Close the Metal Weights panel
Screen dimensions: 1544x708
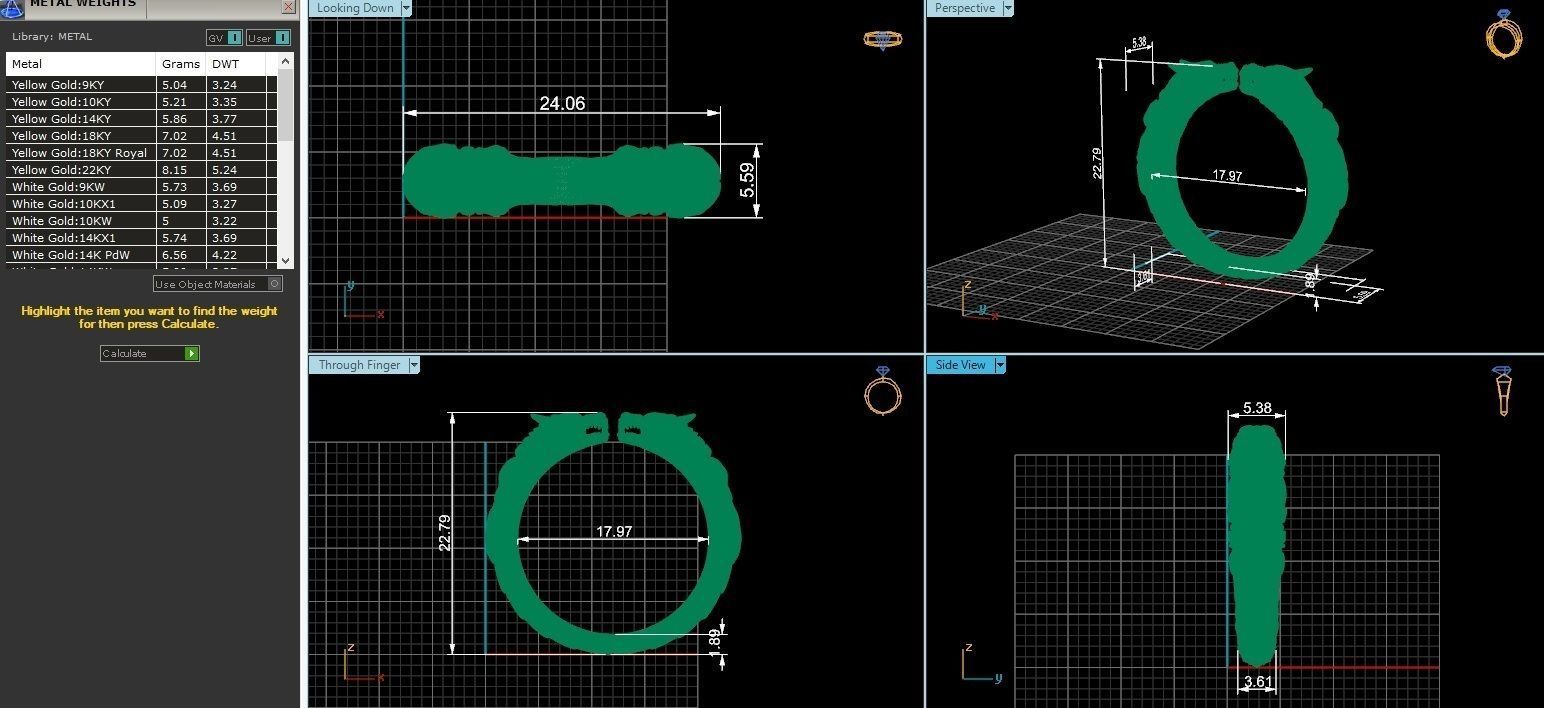pyautogui.click(x=289, y=6)
